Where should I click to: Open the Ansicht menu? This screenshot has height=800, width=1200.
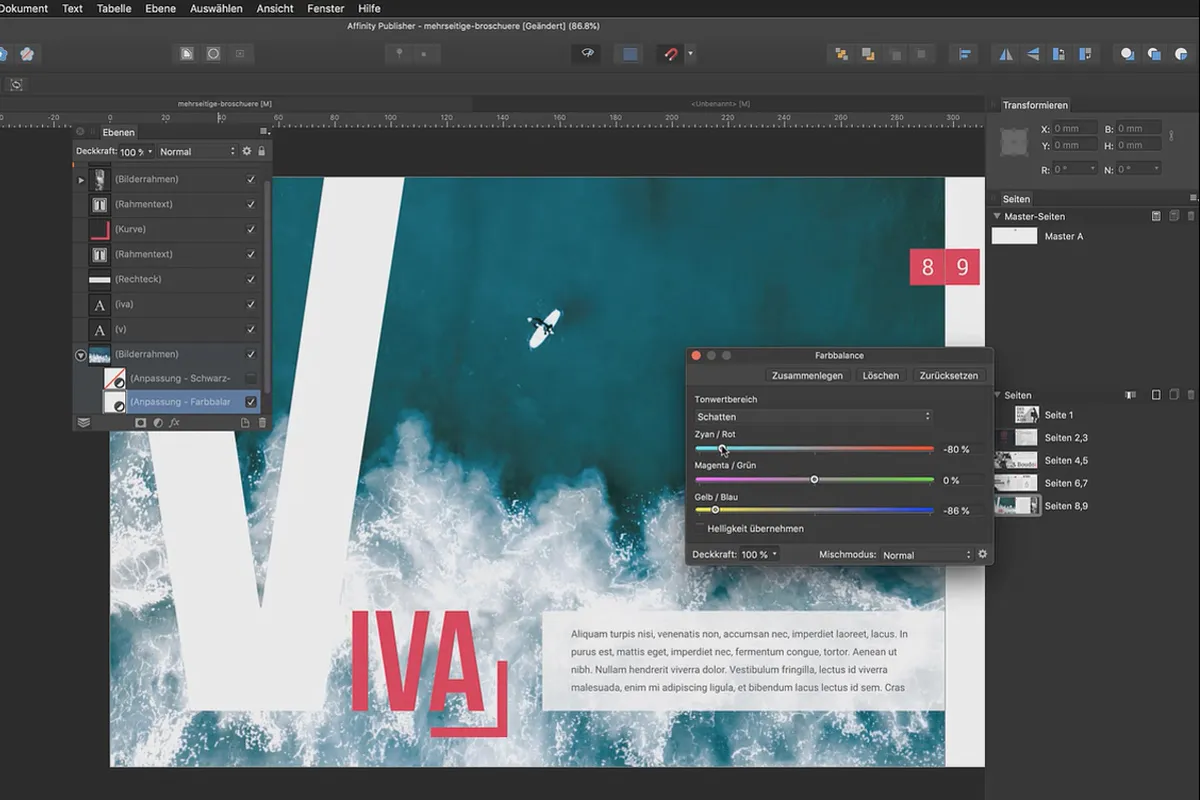(x=275, y=8)
